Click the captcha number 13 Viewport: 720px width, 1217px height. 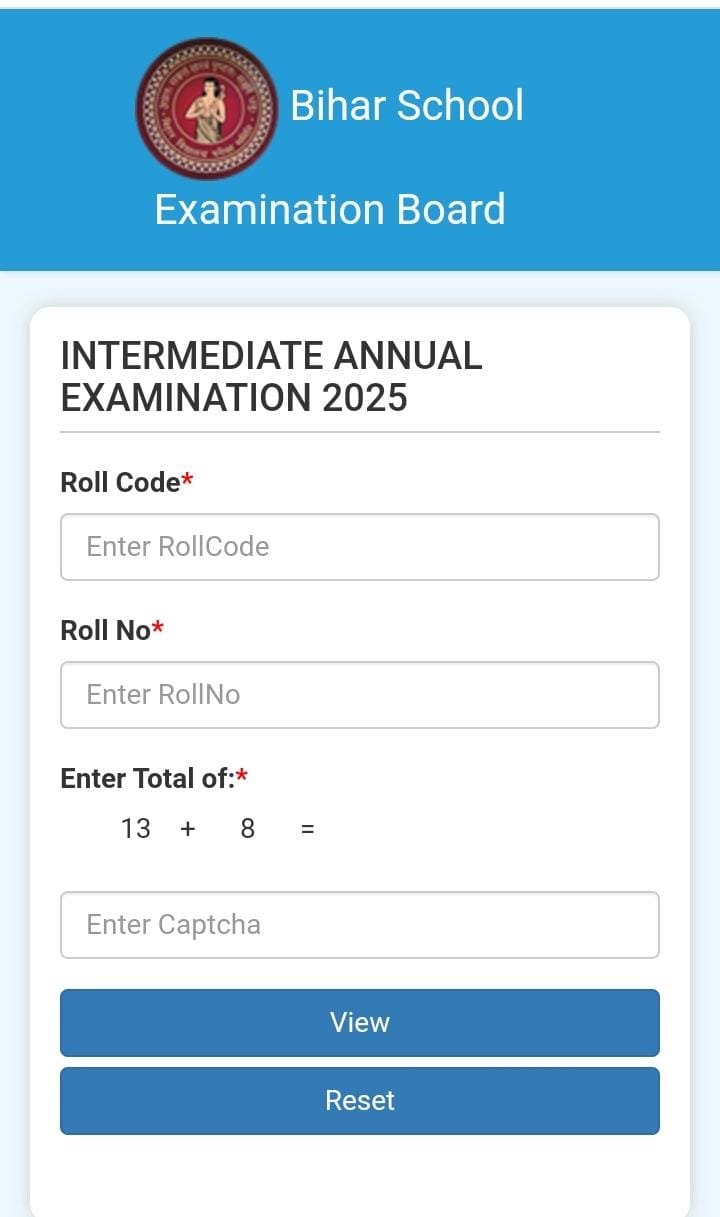[x=136, y=828]
